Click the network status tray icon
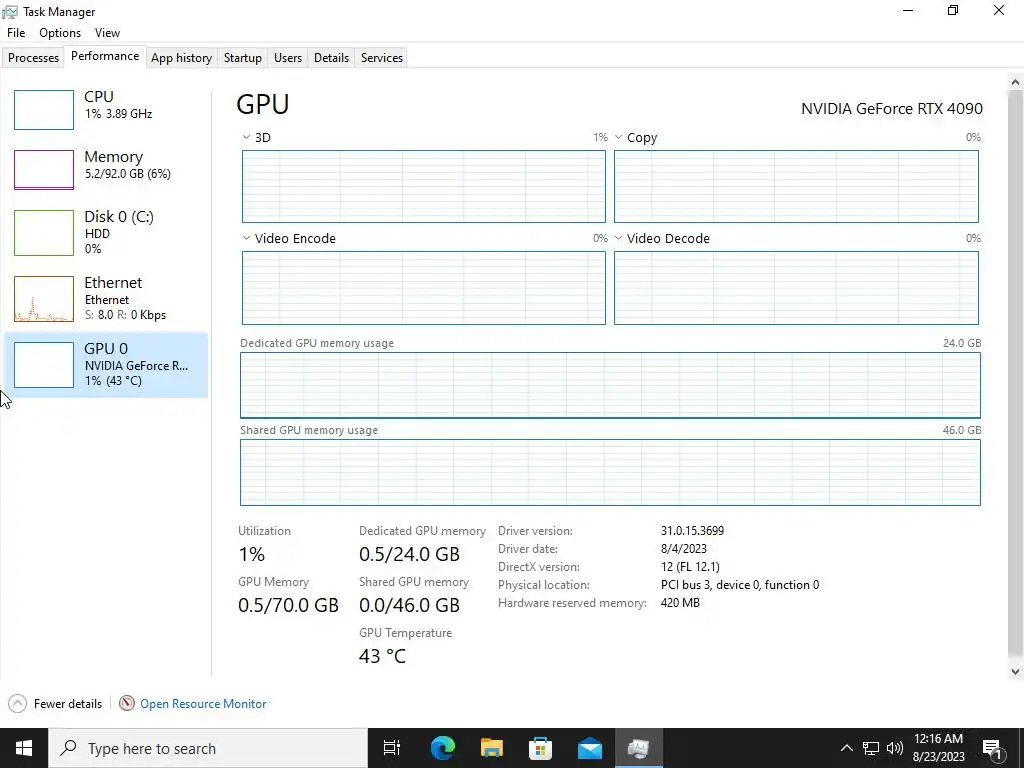This screenshot has height=768, width=1024. click(x=871, y=748)
